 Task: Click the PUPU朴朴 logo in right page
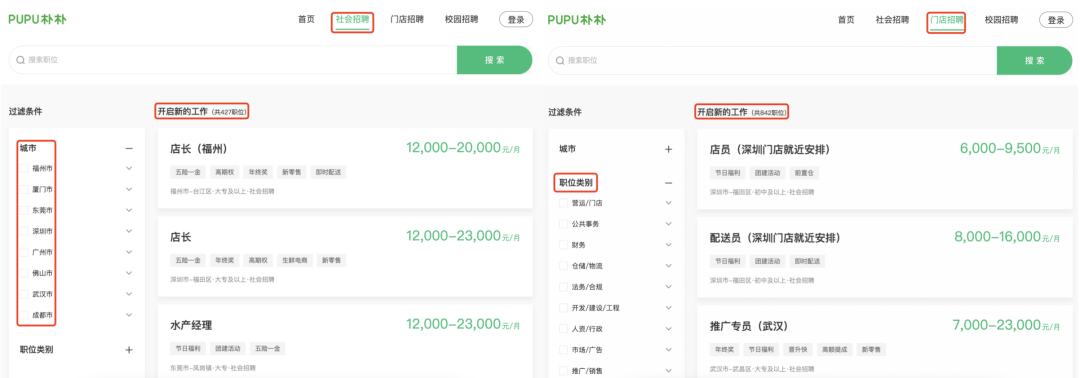577,19
